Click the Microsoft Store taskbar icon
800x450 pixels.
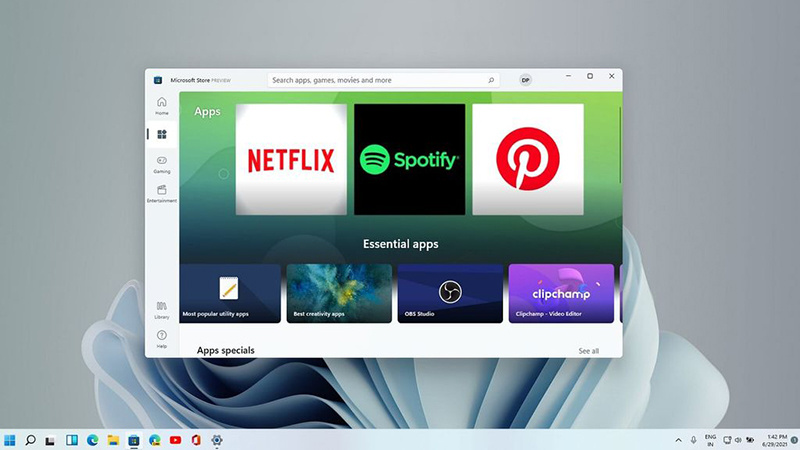[x=134, y=440]
